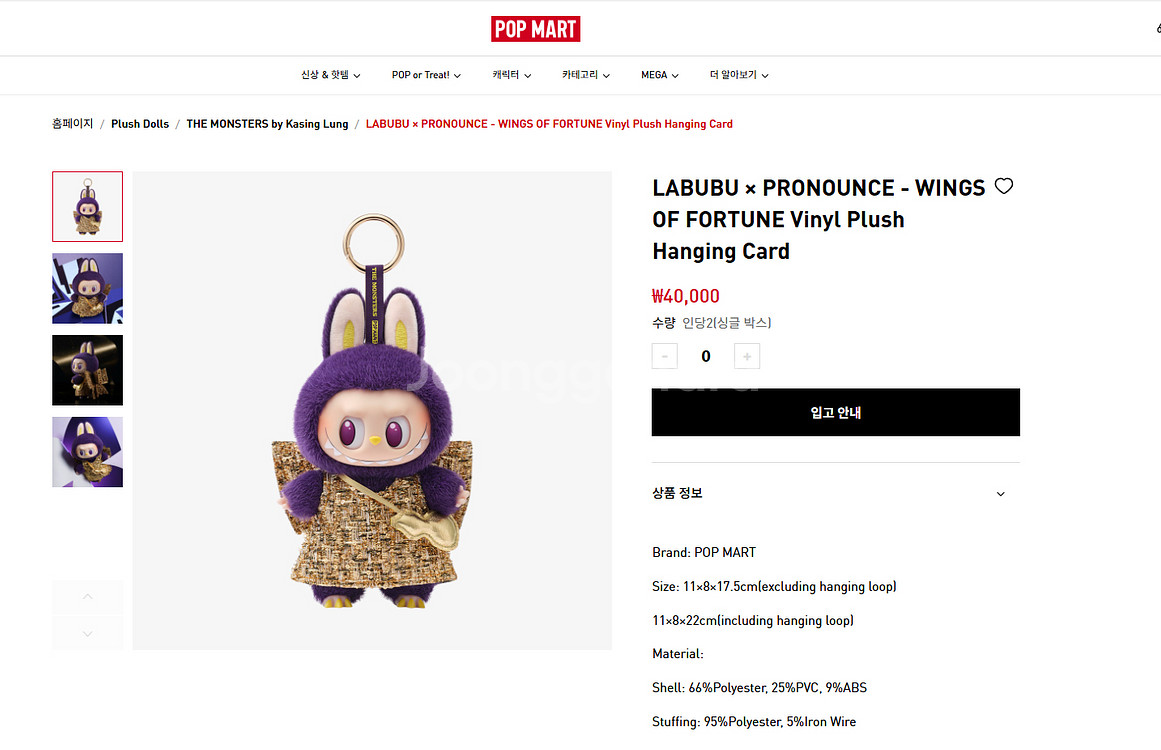
Task: Show previous thumbnails with up arrow
Action: point(87,597)
